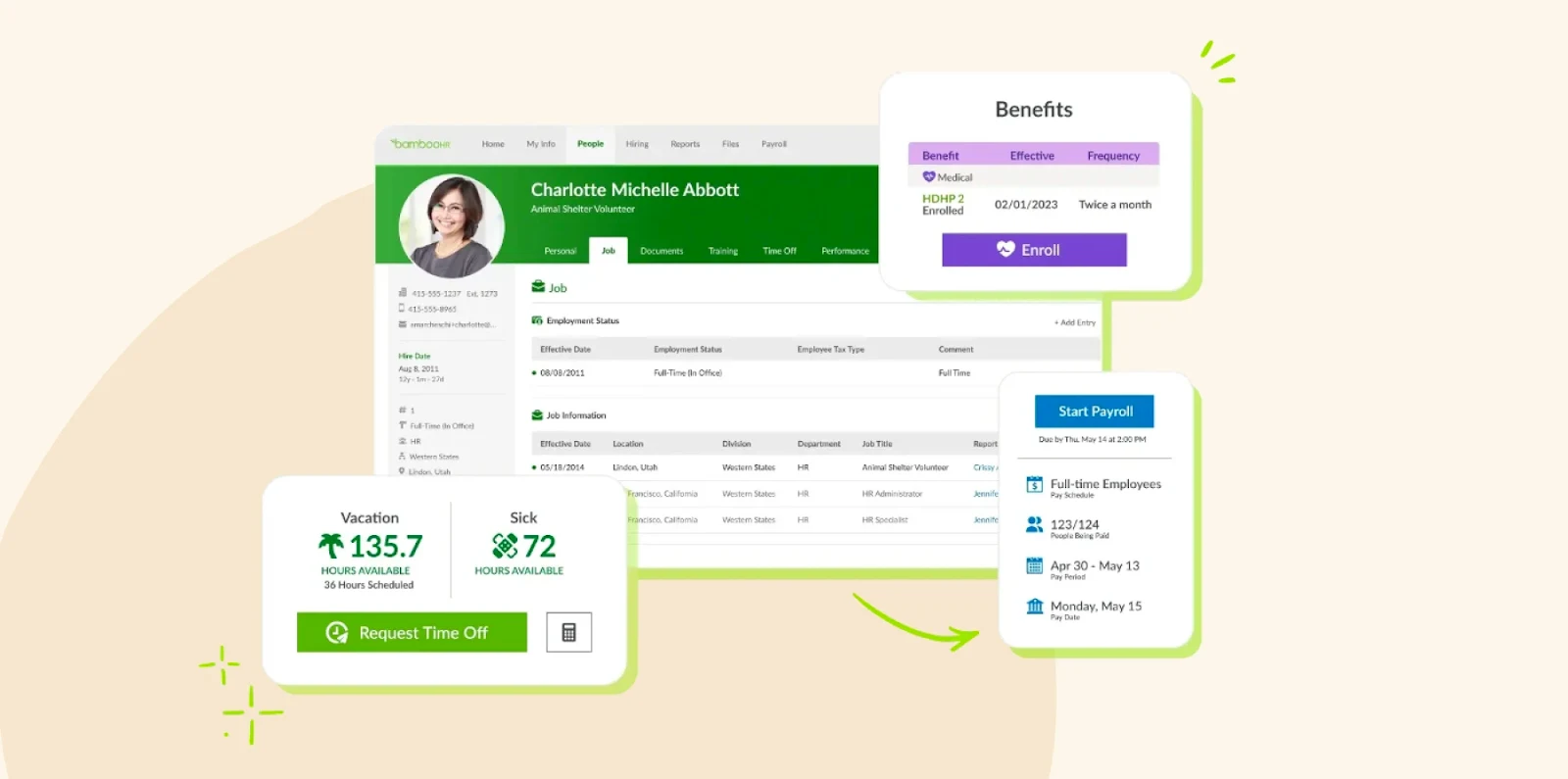Switch to the Job tab
Screen dimensions: 1568x779
[609, 251]
